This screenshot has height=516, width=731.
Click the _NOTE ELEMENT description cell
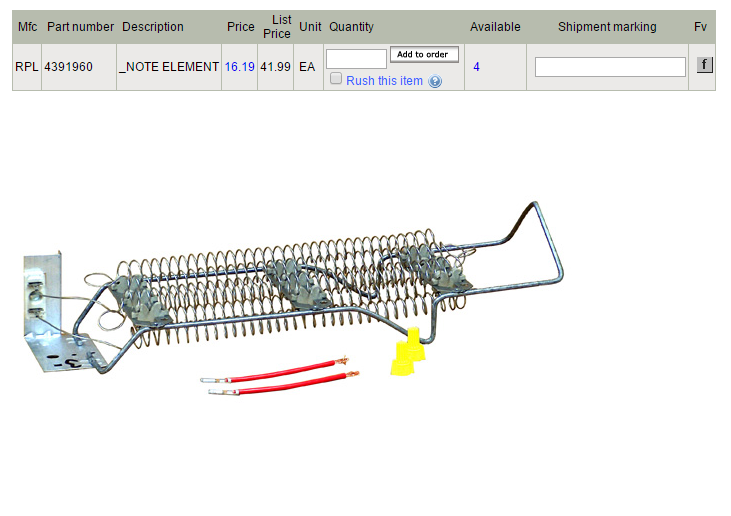click(x=169, y=67)
